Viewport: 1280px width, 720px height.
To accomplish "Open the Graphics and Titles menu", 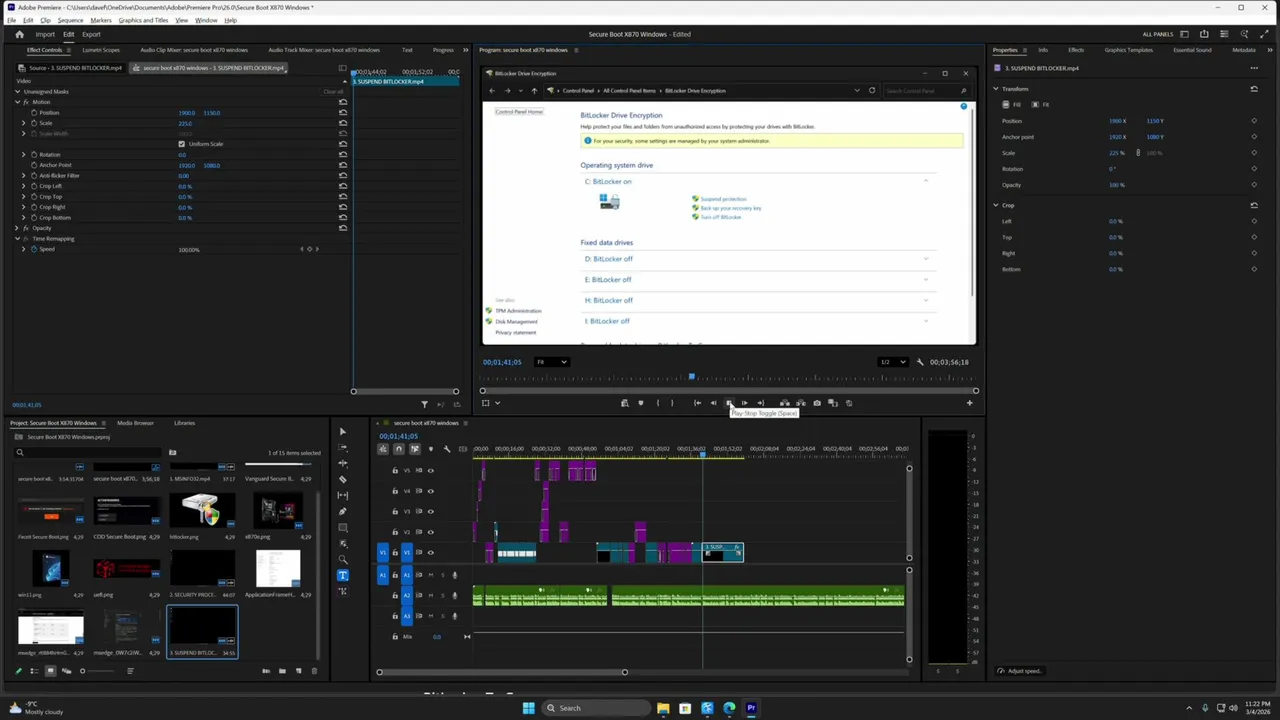I will (143, 20).
